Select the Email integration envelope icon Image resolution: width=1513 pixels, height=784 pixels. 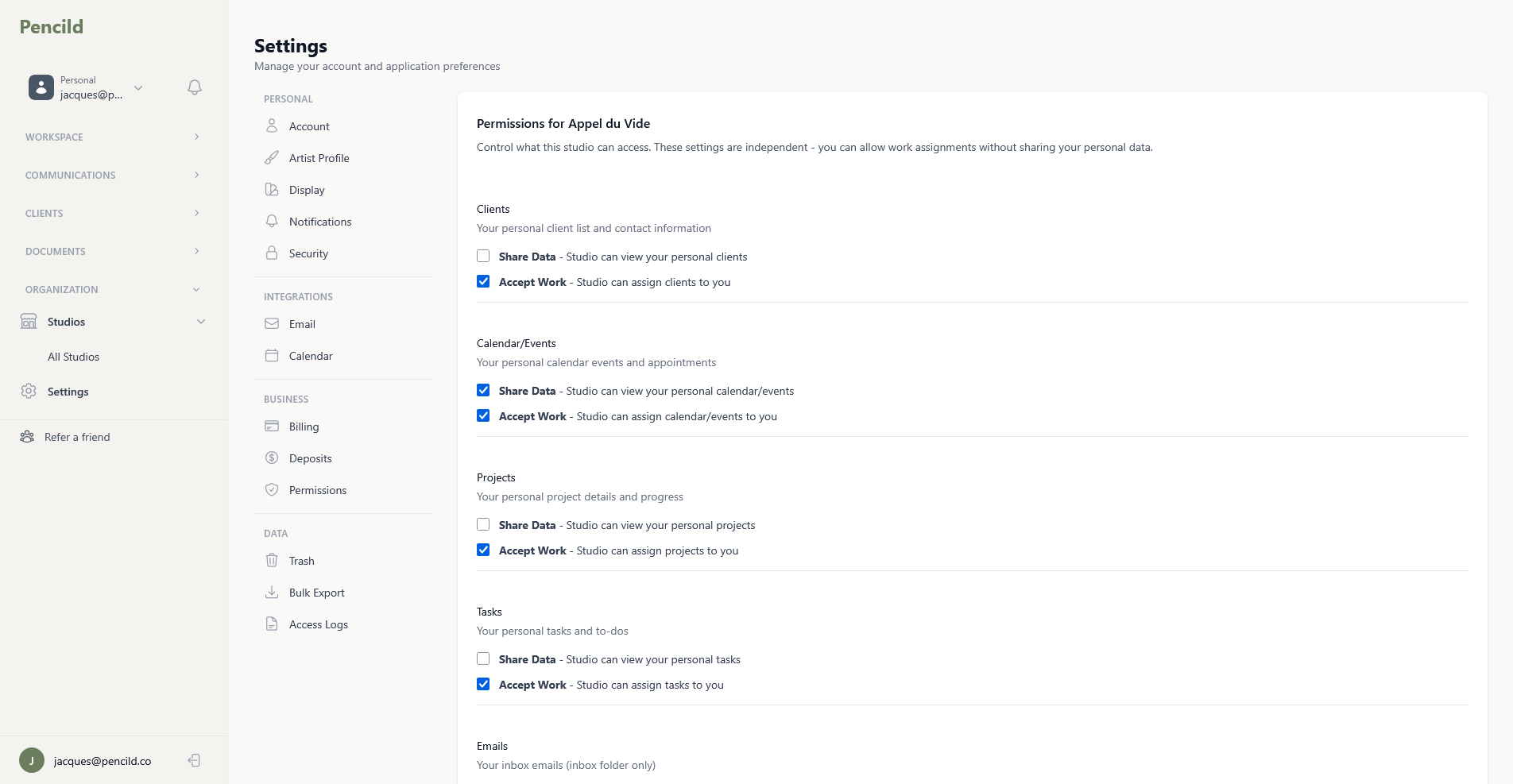point(272,323)
